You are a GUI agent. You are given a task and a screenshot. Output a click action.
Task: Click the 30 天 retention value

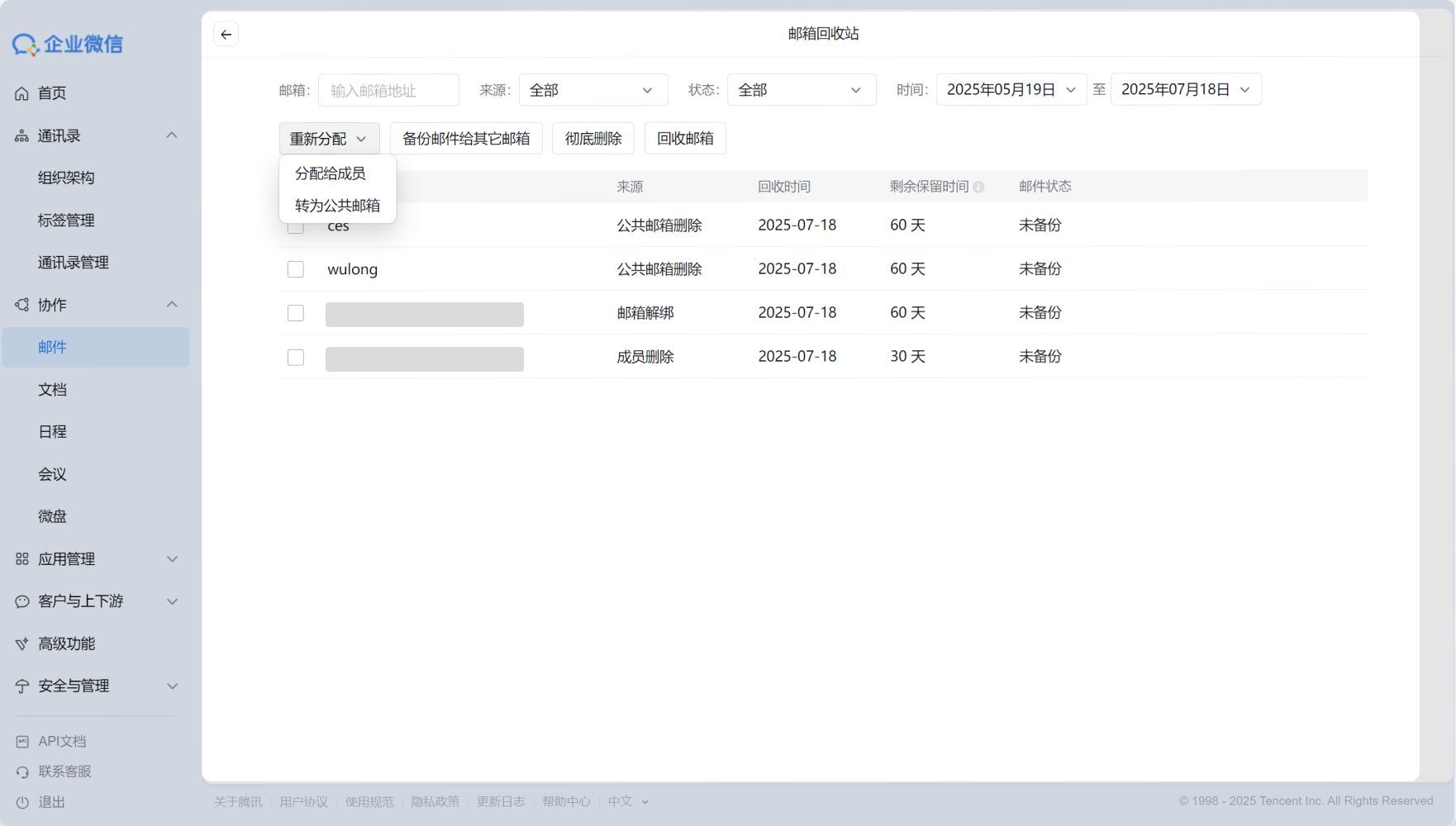click(907, 357)
